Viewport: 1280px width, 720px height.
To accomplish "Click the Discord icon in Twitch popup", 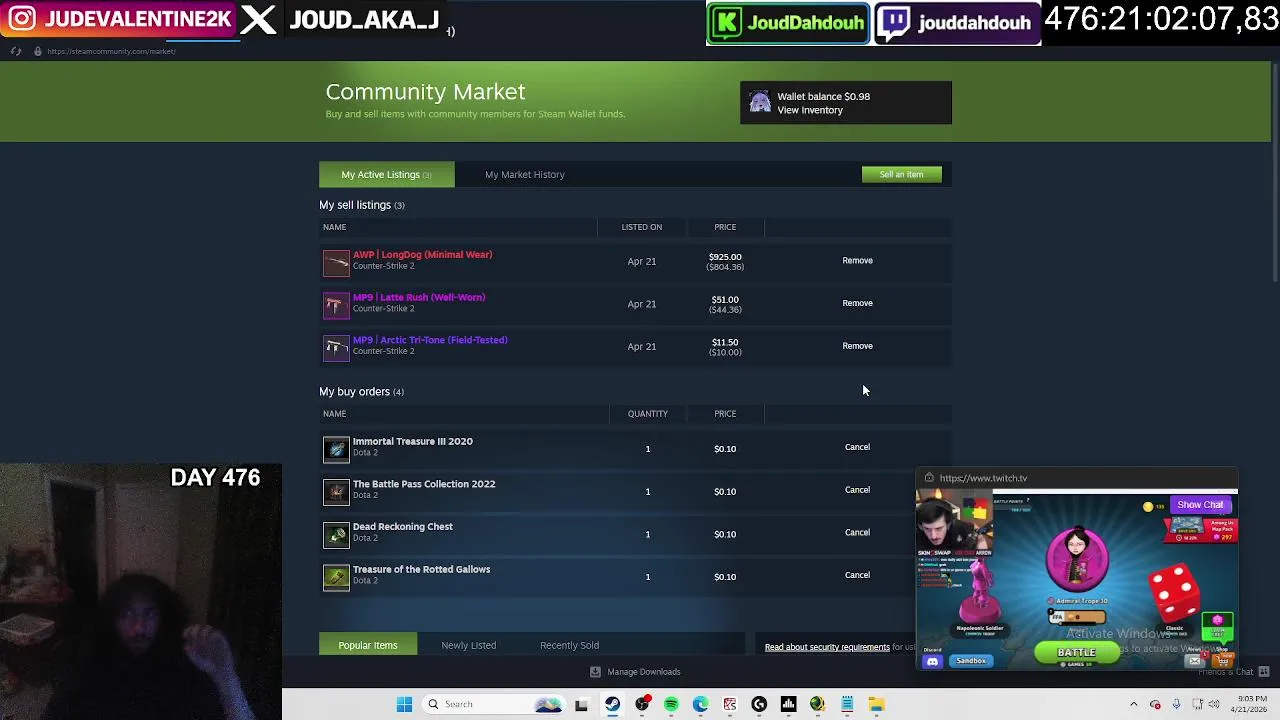I will point(932,661).
